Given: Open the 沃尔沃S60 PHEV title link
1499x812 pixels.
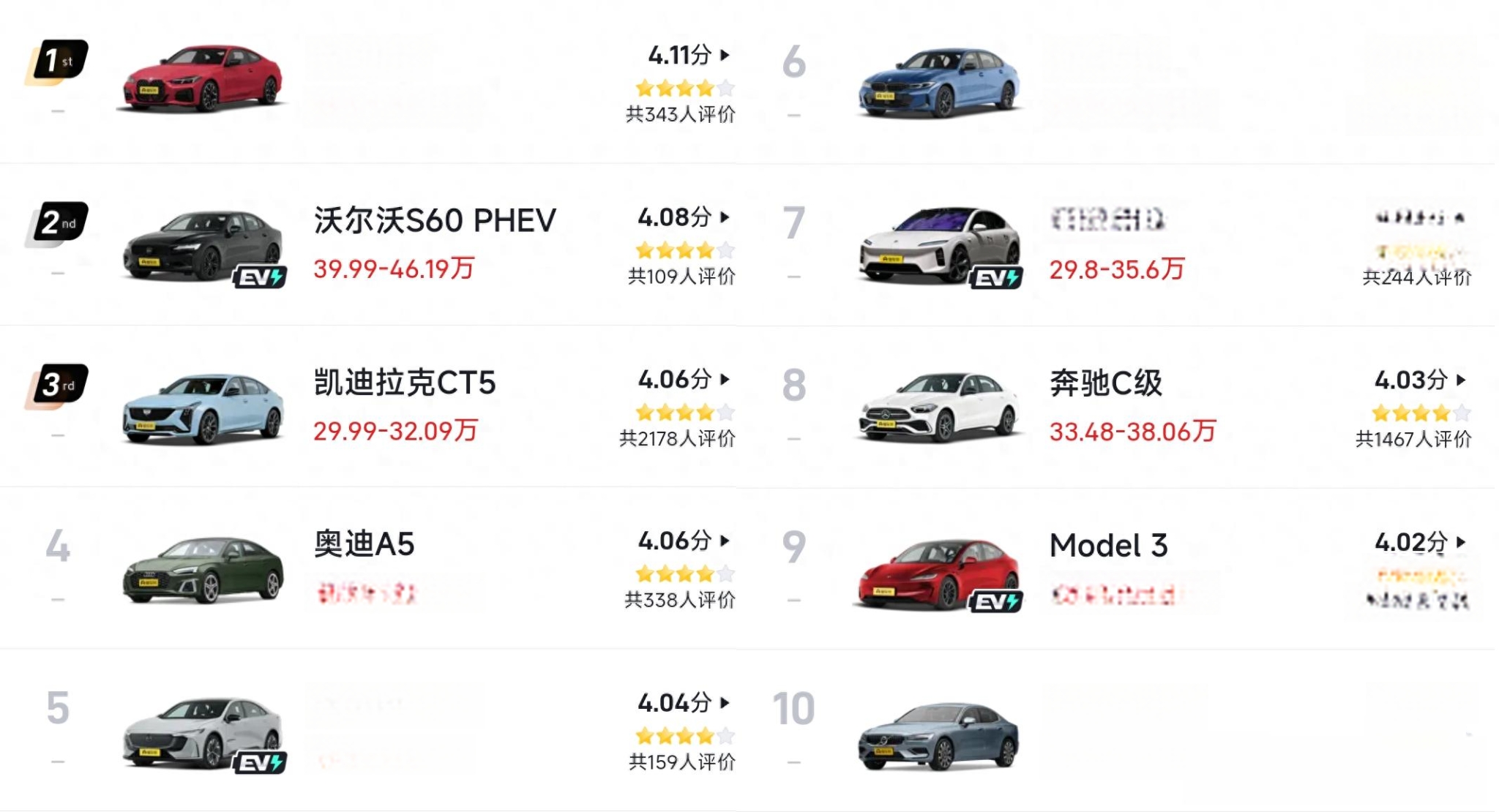Looking at the screenshot, I should [435, 220].
